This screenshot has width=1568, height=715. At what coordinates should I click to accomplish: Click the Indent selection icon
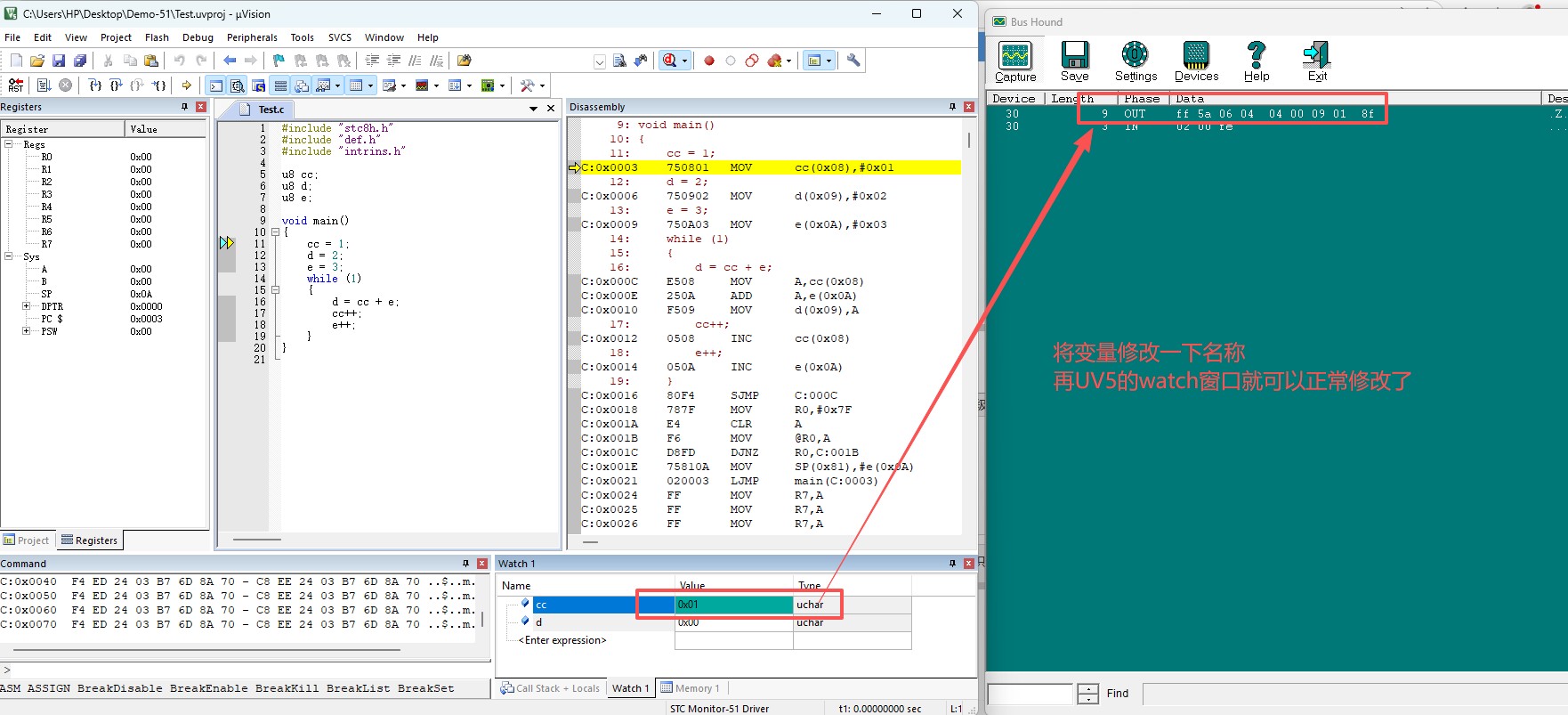tap(372, 61)
